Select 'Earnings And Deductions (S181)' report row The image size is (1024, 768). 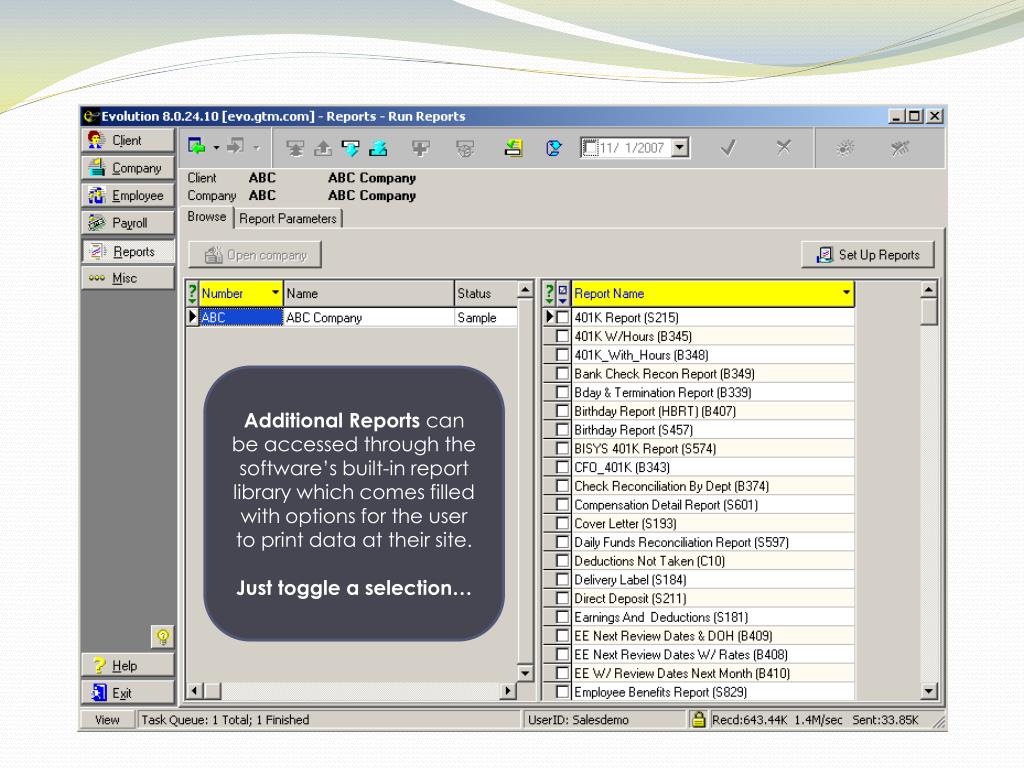coord(714,617)
